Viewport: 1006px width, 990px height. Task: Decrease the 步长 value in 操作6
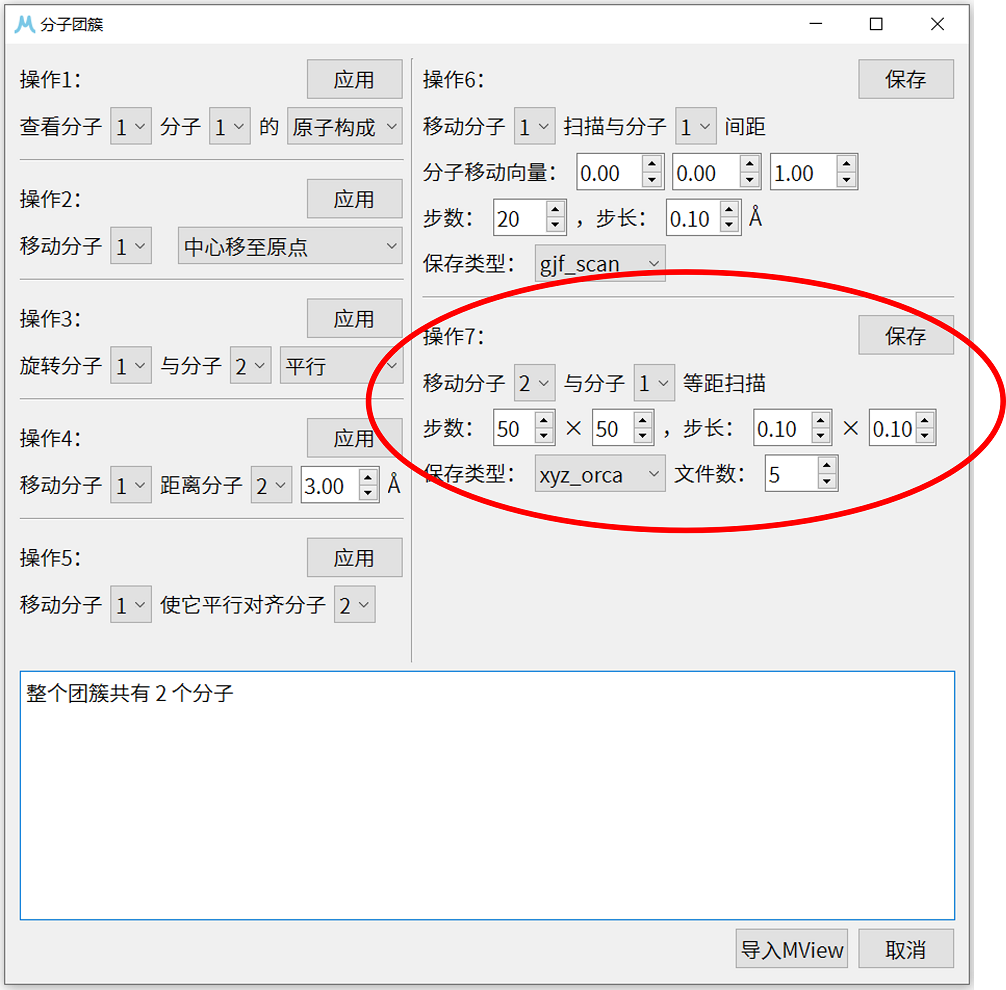[729, 224]
